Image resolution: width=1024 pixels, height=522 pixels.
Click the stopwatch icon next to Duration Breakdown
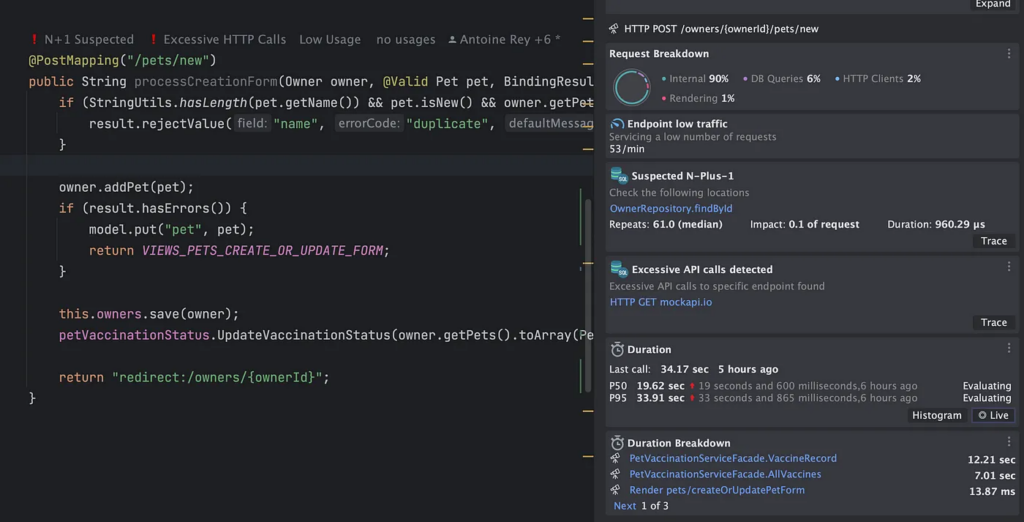click(616, 442)
